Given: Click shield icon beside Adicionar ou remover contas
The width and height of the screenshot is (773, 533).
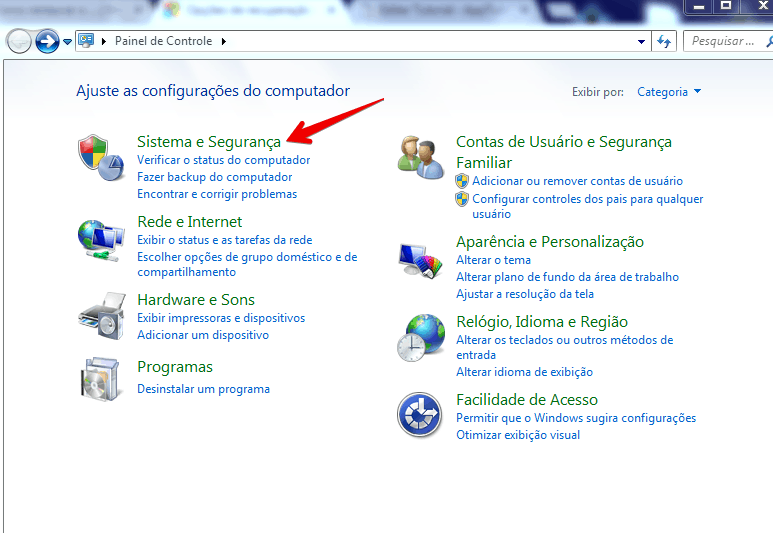Looking at the screenshot, I should pyautogui.click(x=462, y=181).
